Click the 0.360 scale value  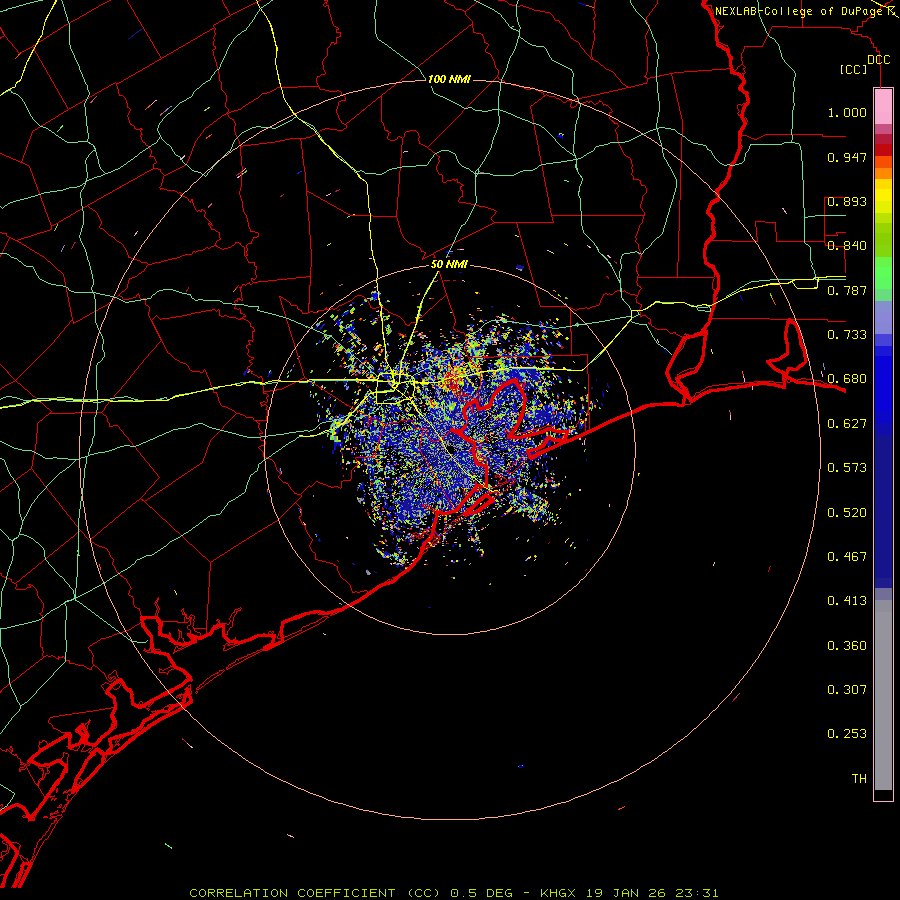(847, 646)
